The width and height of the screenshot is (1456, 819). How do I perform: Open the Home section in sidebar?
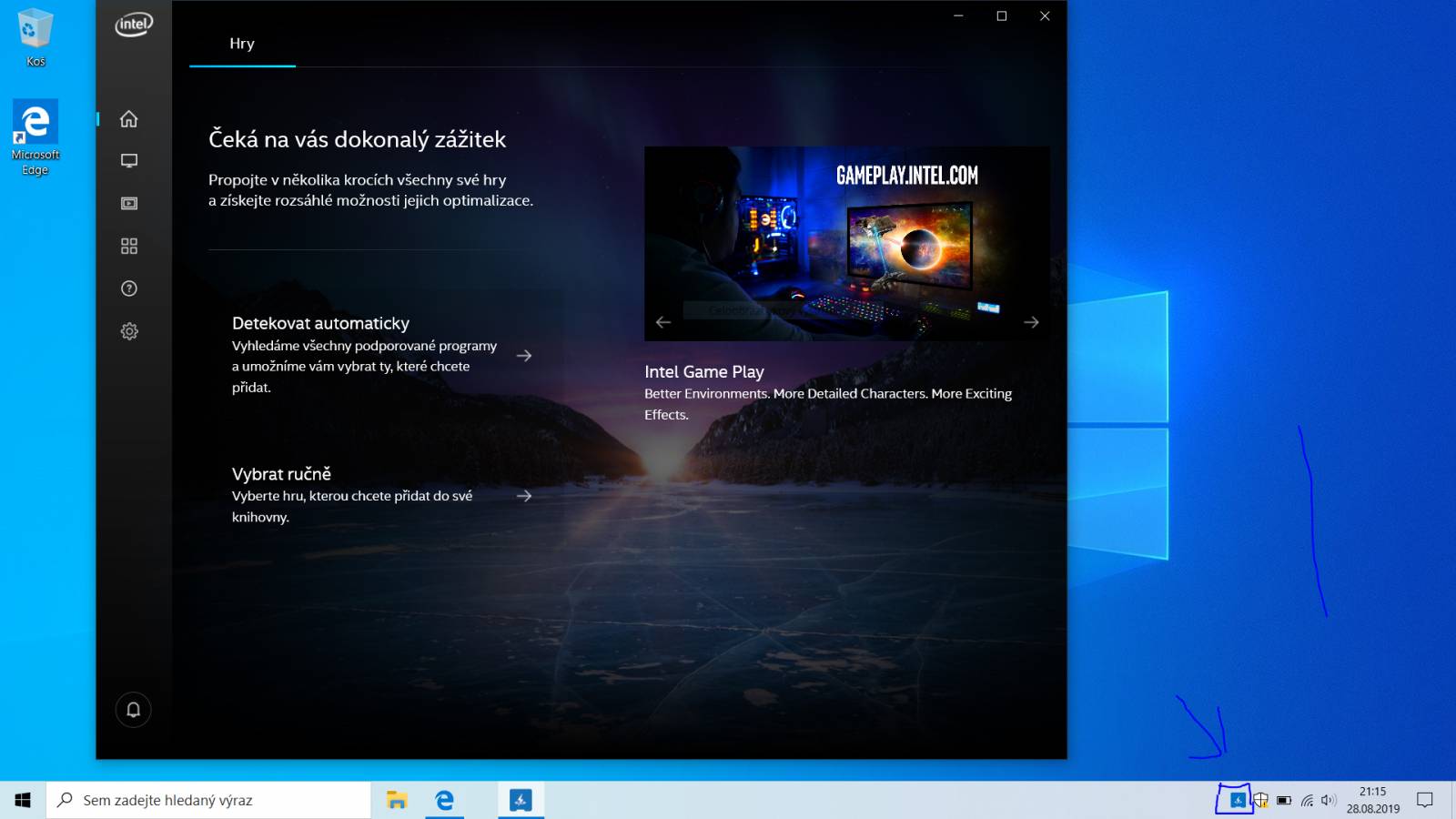pyautogui.click(x=129, y=118)
